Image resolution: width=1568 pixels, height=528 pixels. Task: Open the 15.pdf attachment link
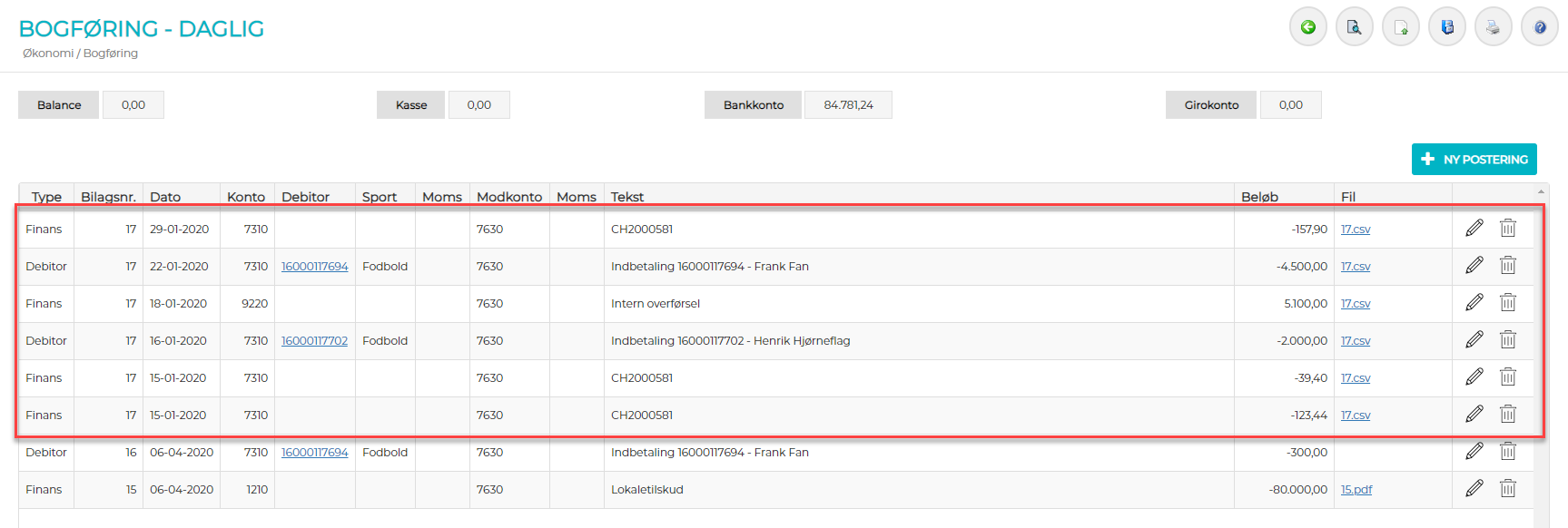click(x=1356, y=490)
